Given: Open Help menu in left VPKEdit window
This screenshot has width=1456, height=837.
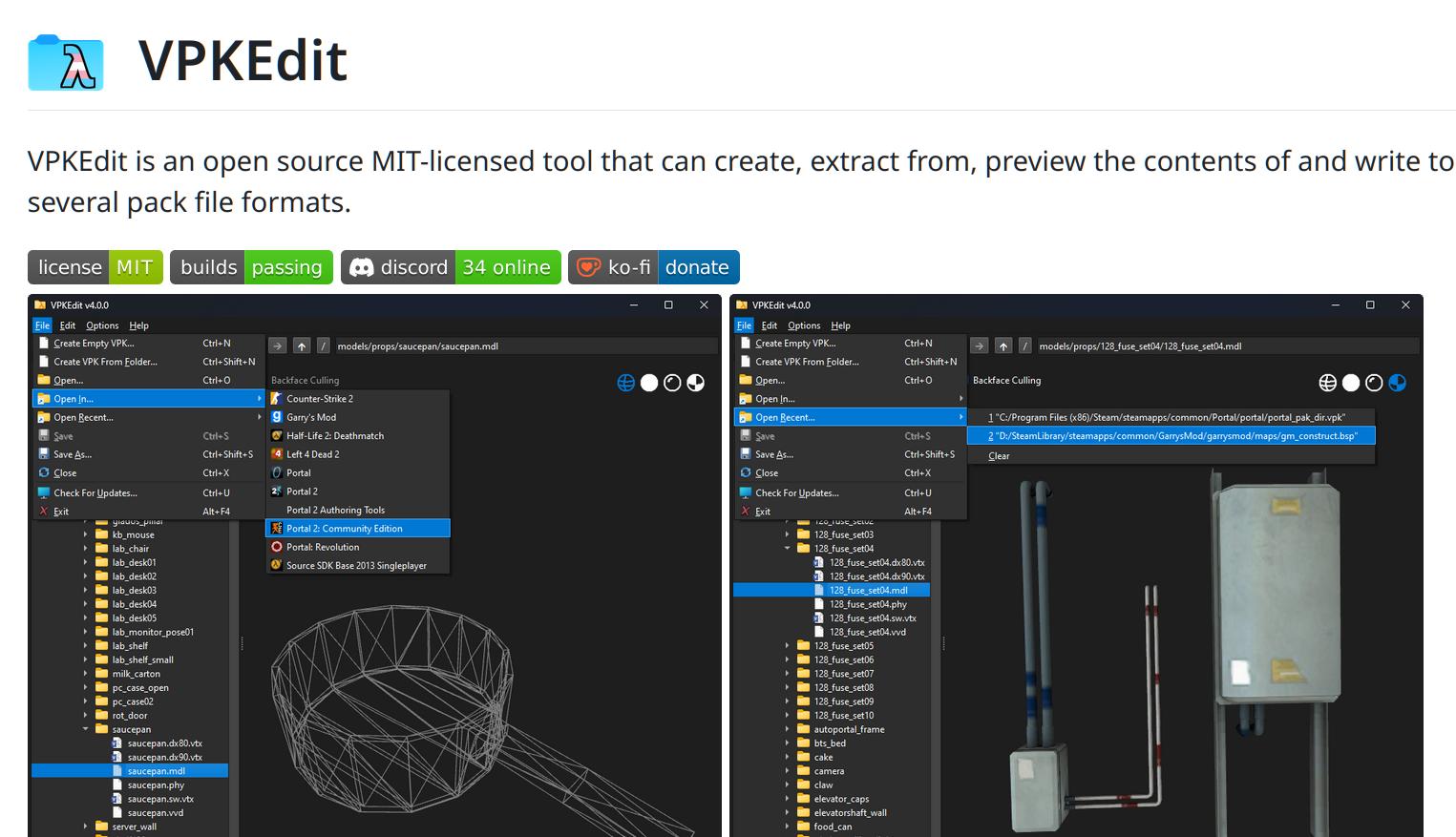Looking at the screenshot, I should (139, 325).
